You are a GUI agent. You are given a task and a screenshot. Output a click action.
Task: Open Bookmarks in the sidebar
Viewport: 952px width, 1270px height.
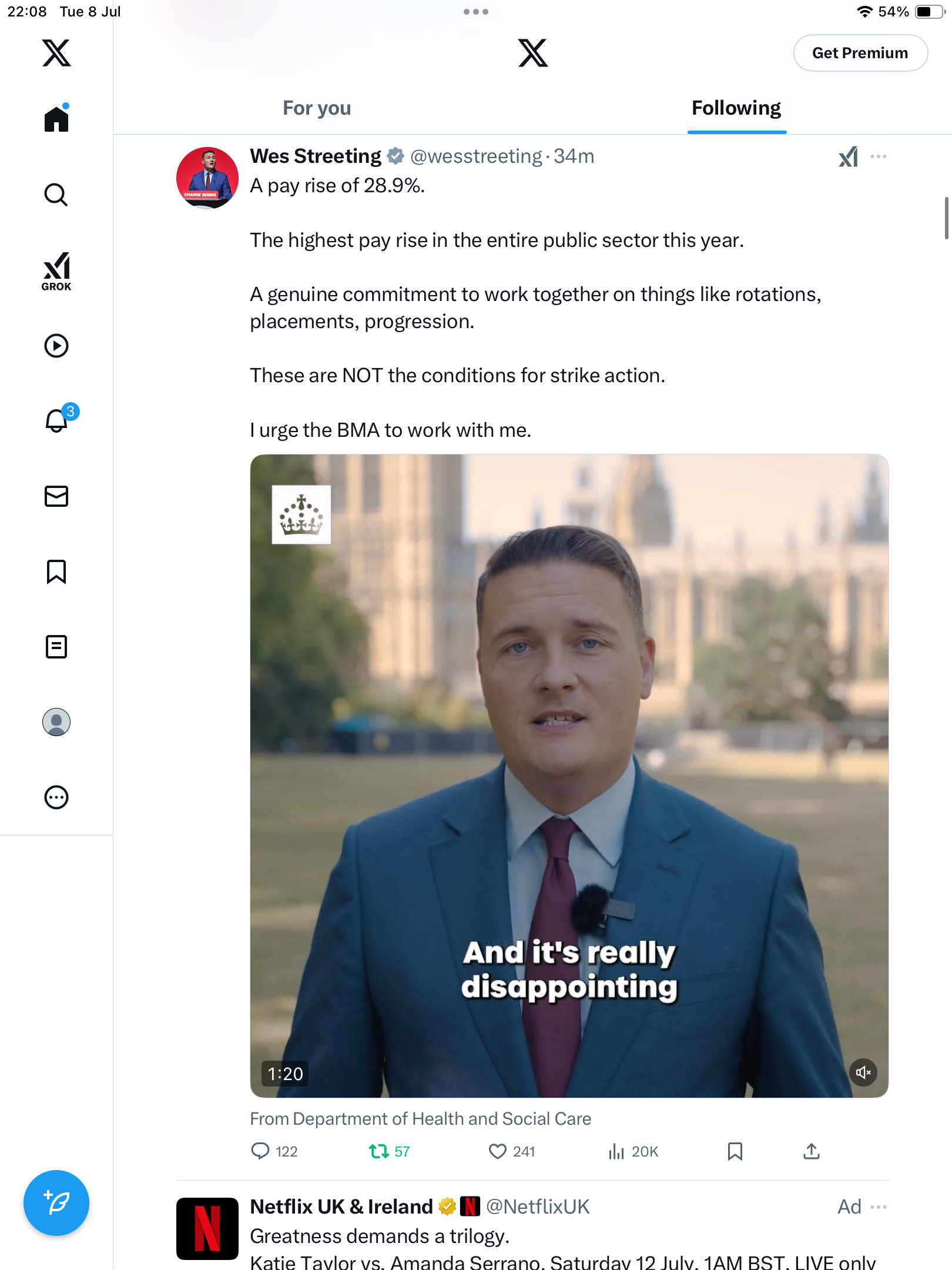56,571
